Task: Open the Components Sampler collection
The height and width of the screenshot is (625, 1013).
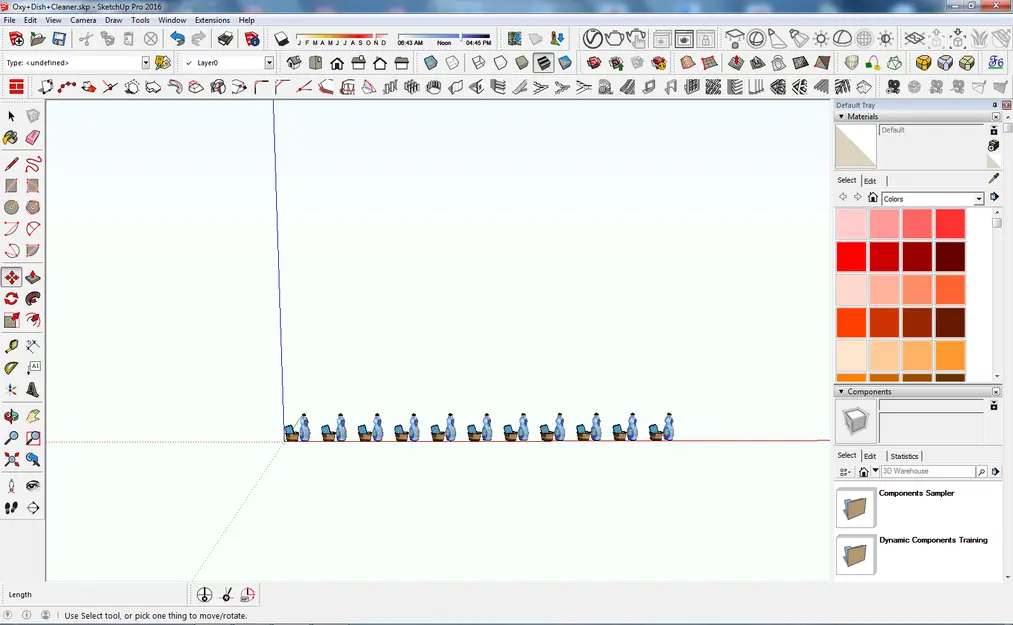Action: (x=856, y=507)
